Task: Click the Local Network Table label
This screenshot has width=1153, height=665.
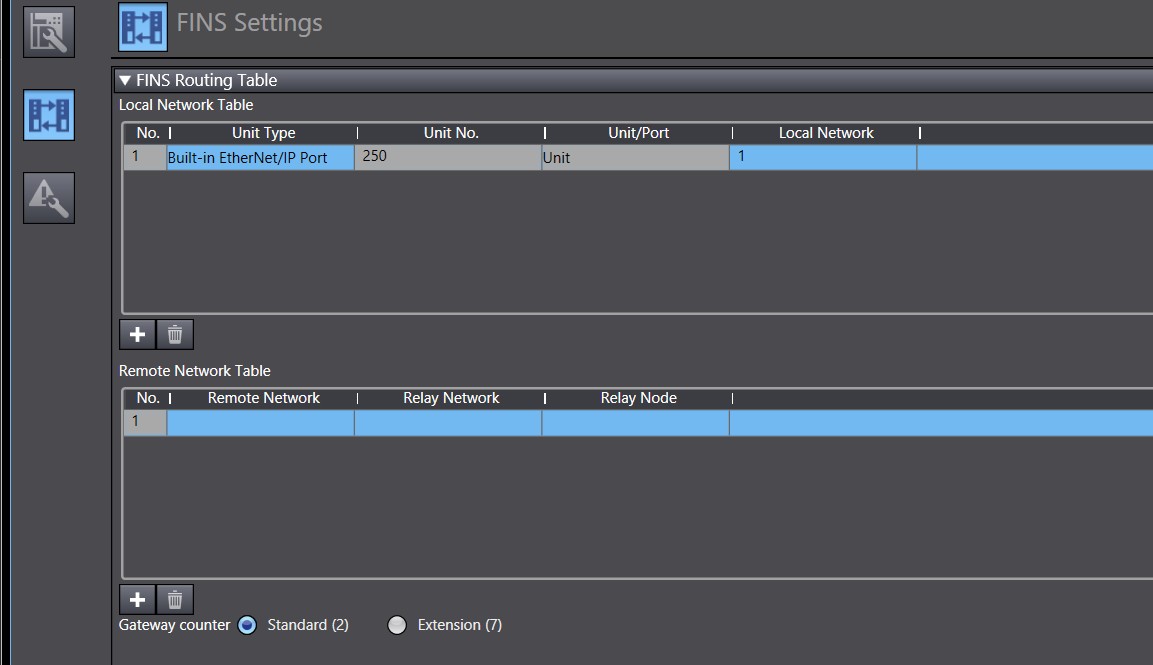Action: pos(186,105)
